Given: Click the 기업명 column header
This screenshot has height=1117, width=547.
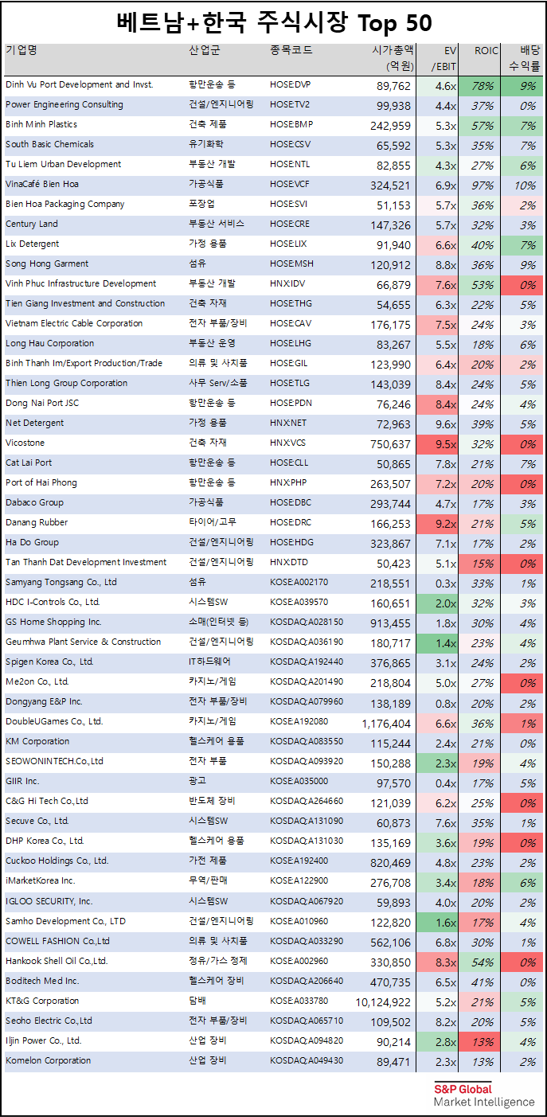Looking at the screenshot, I should pos(21,51).
